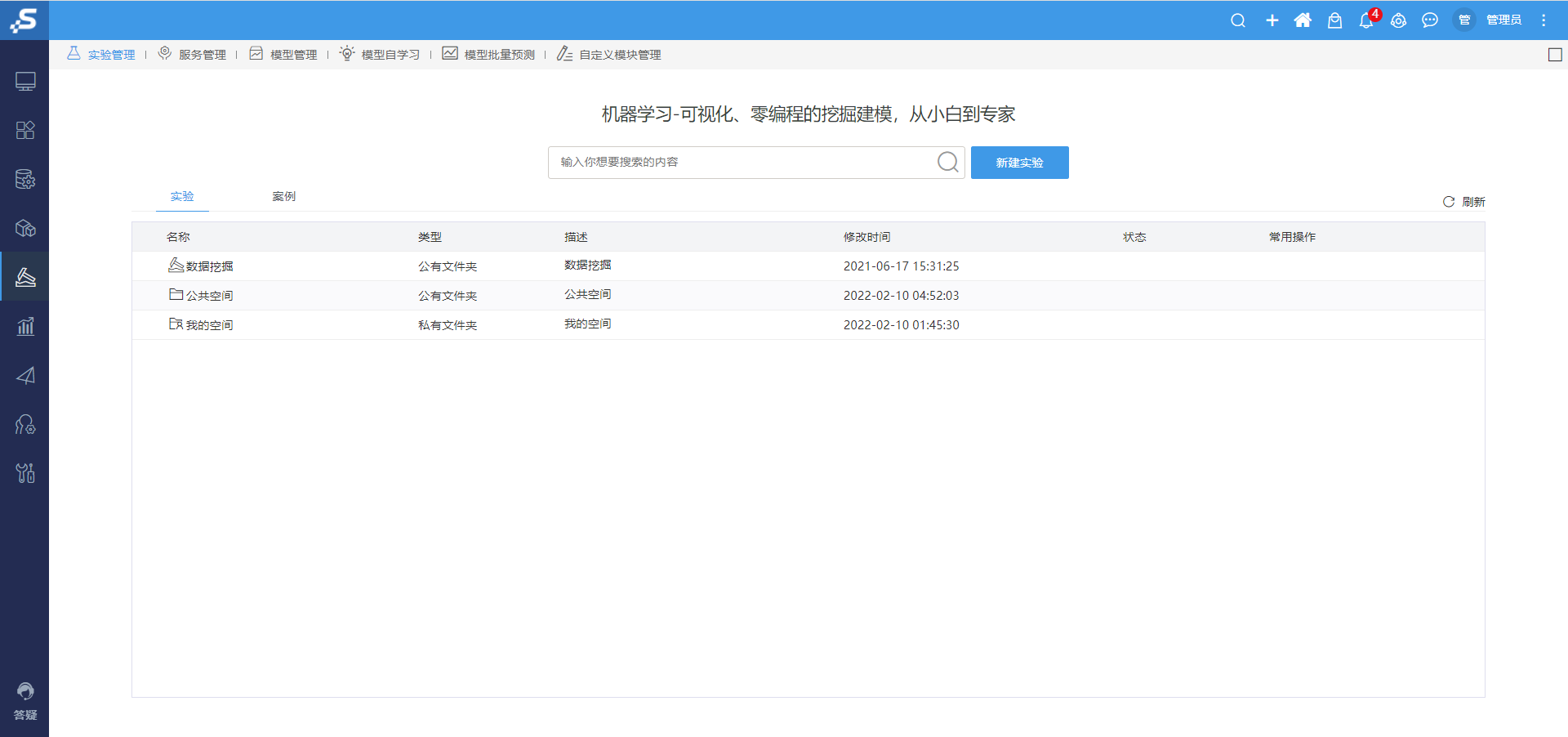Click 公共空间 in the description column

click(588, 294)
